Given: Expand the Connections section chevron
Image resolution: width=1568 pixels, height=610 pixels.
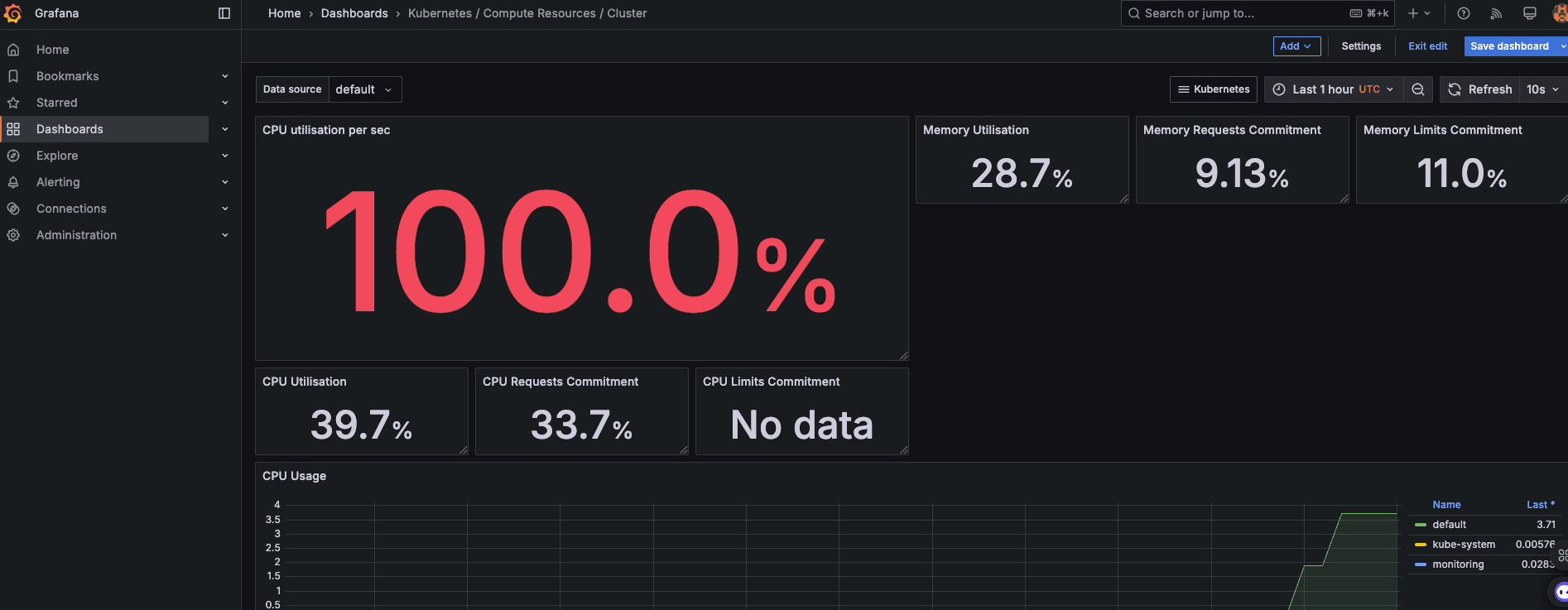Looking at the screenshot, I should (x=225, y=209).
